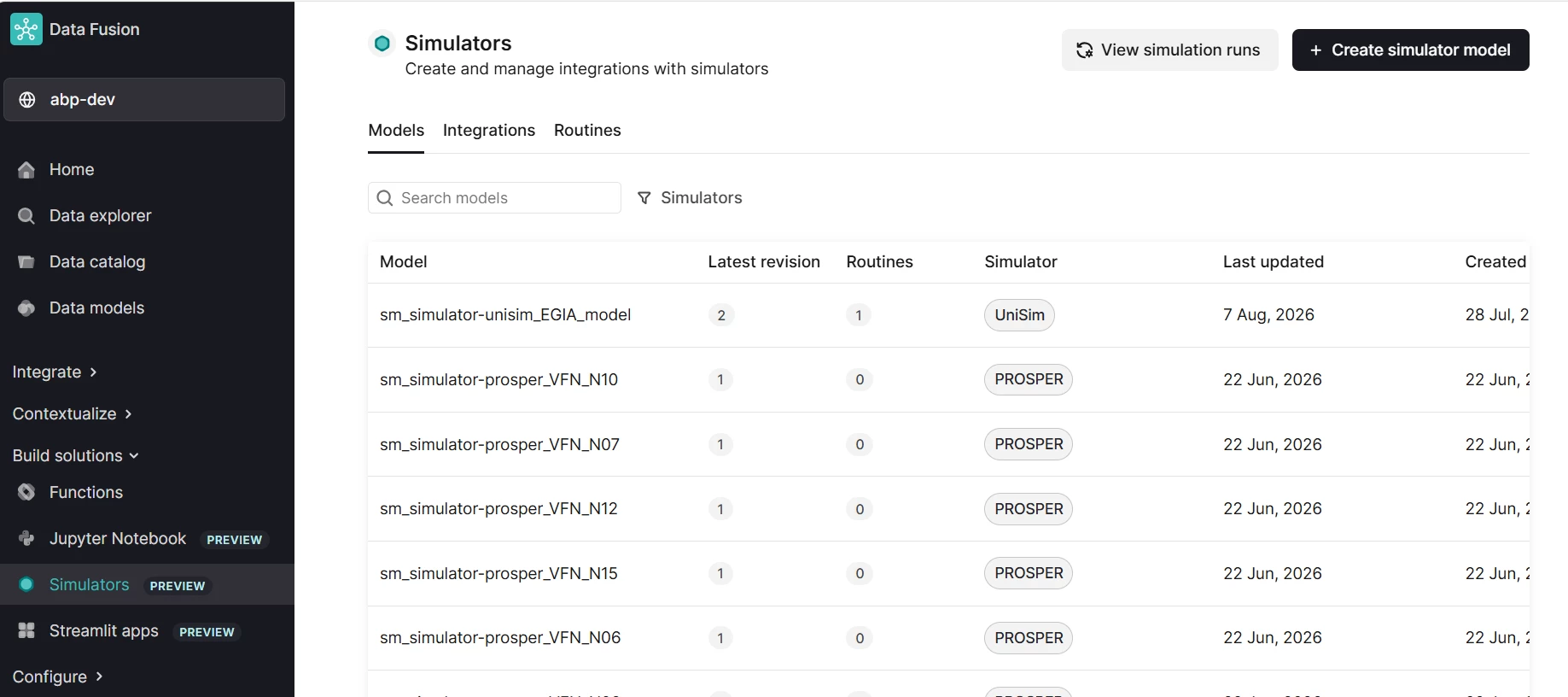
Task: Click the Data catalog folder icon
Action: coord(26,262)
